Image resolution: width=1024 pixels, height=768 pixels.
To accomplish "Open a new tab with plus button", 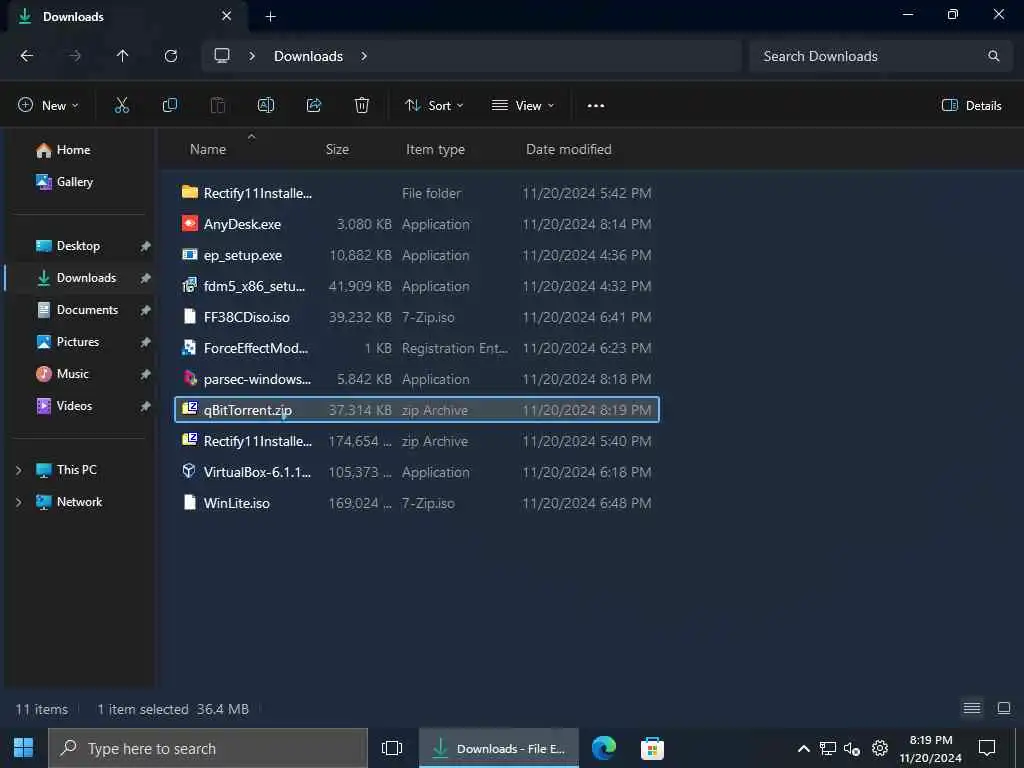I will (270, 16).
